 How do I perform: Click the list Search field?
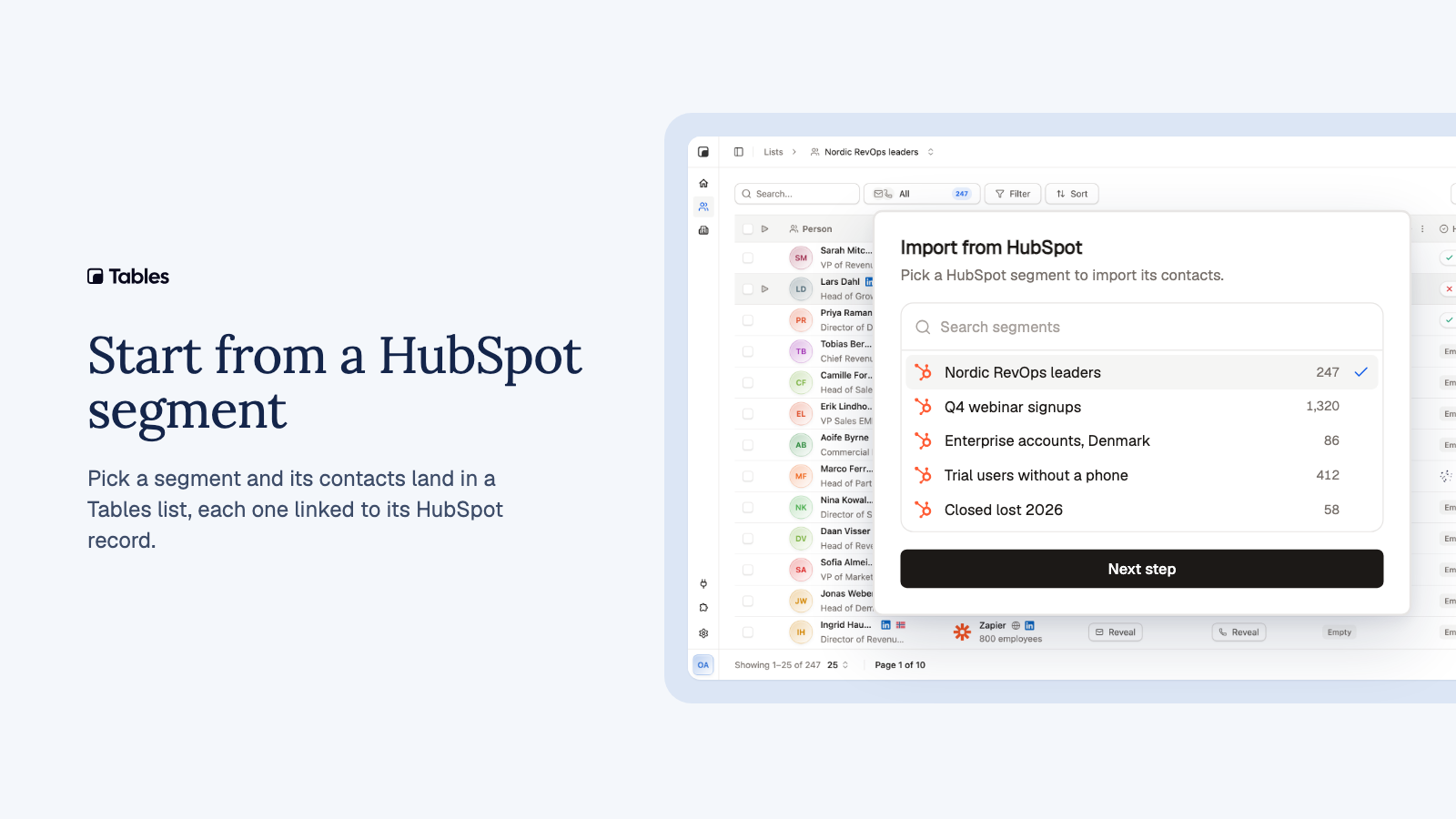(797, 194)
